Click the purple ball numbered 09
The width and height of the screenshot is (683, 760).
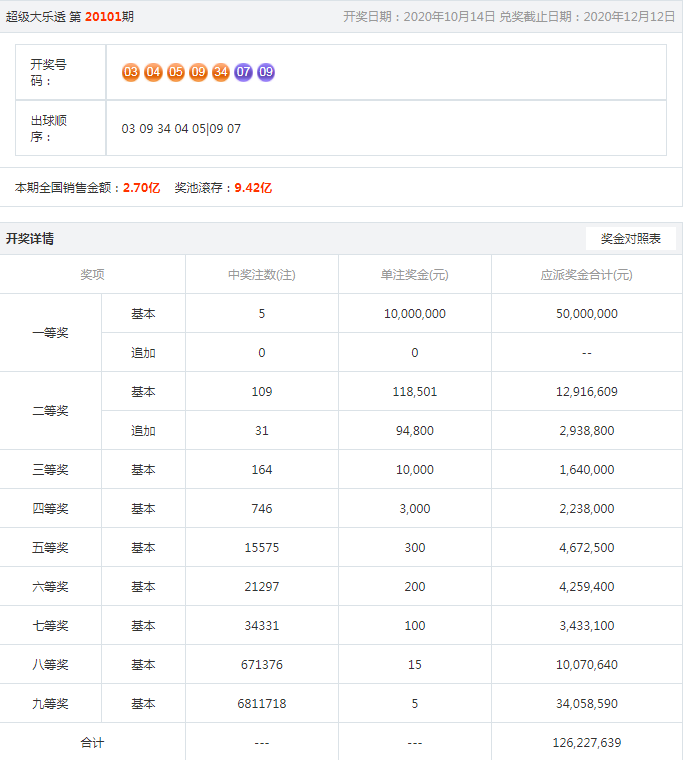(x=266, y=72)
